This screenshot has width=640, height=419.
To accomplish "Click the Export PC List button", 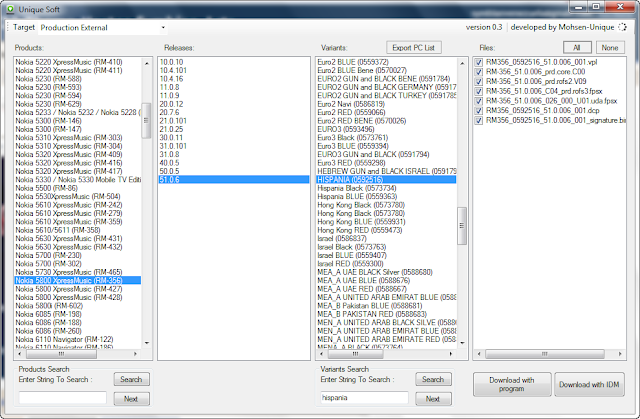I will (414, 48).
